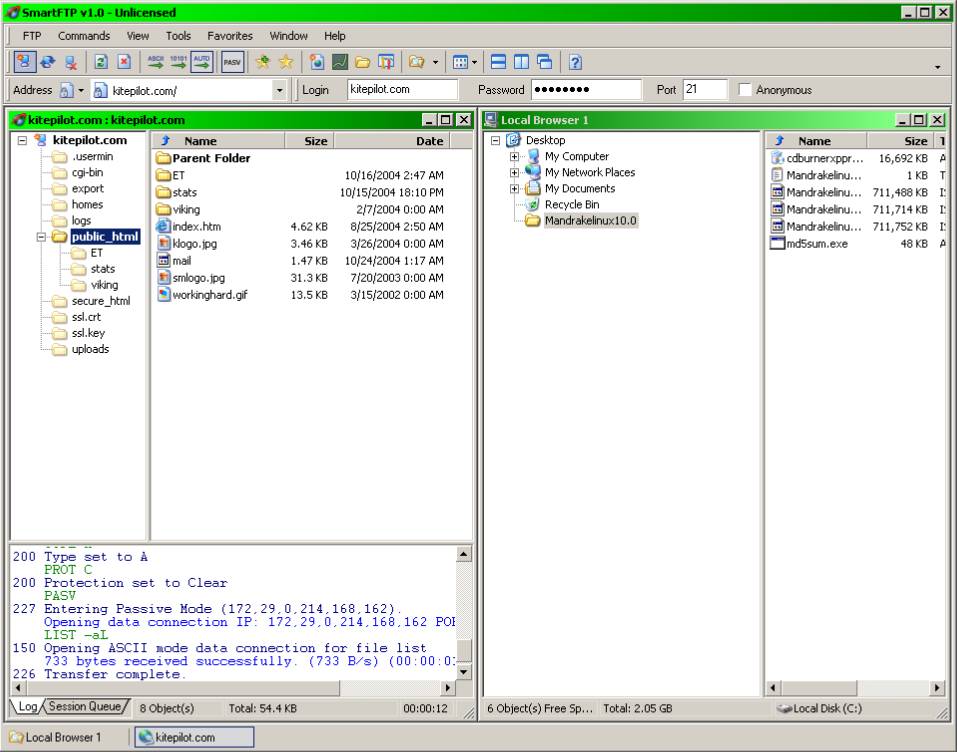Screen dimensions: 957x752
Task: Select AUTO transfer mode icon
Action: (202, 62)
